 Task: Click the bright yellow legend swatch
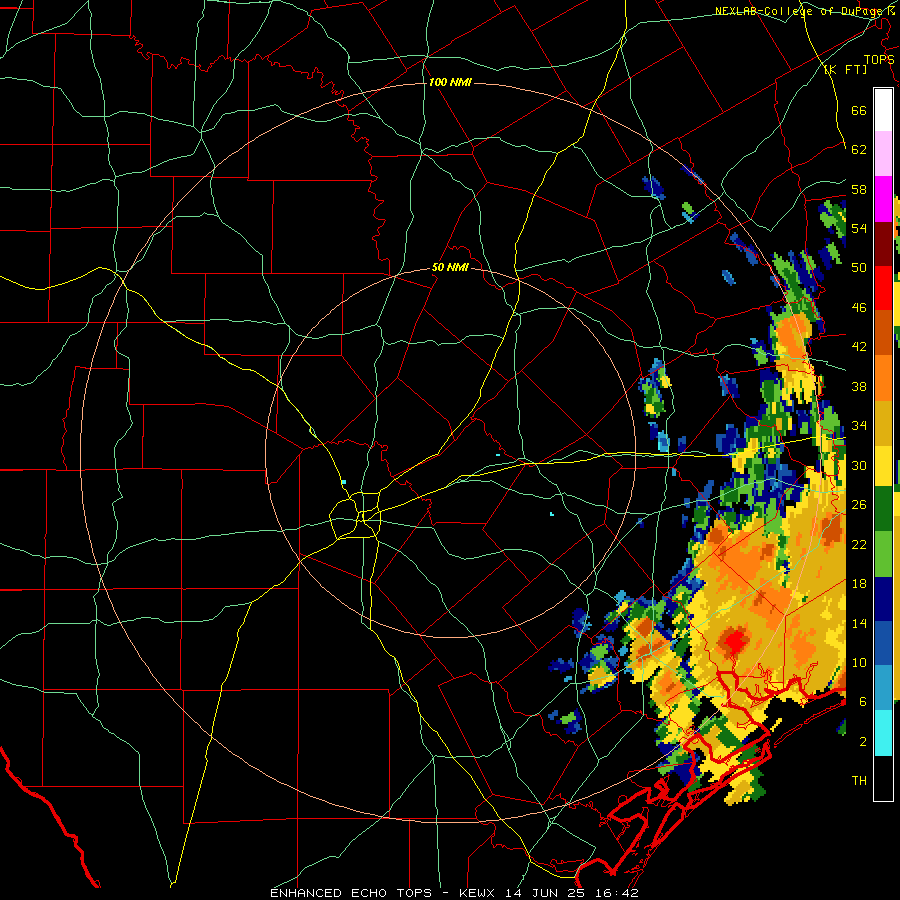(883, 465)
